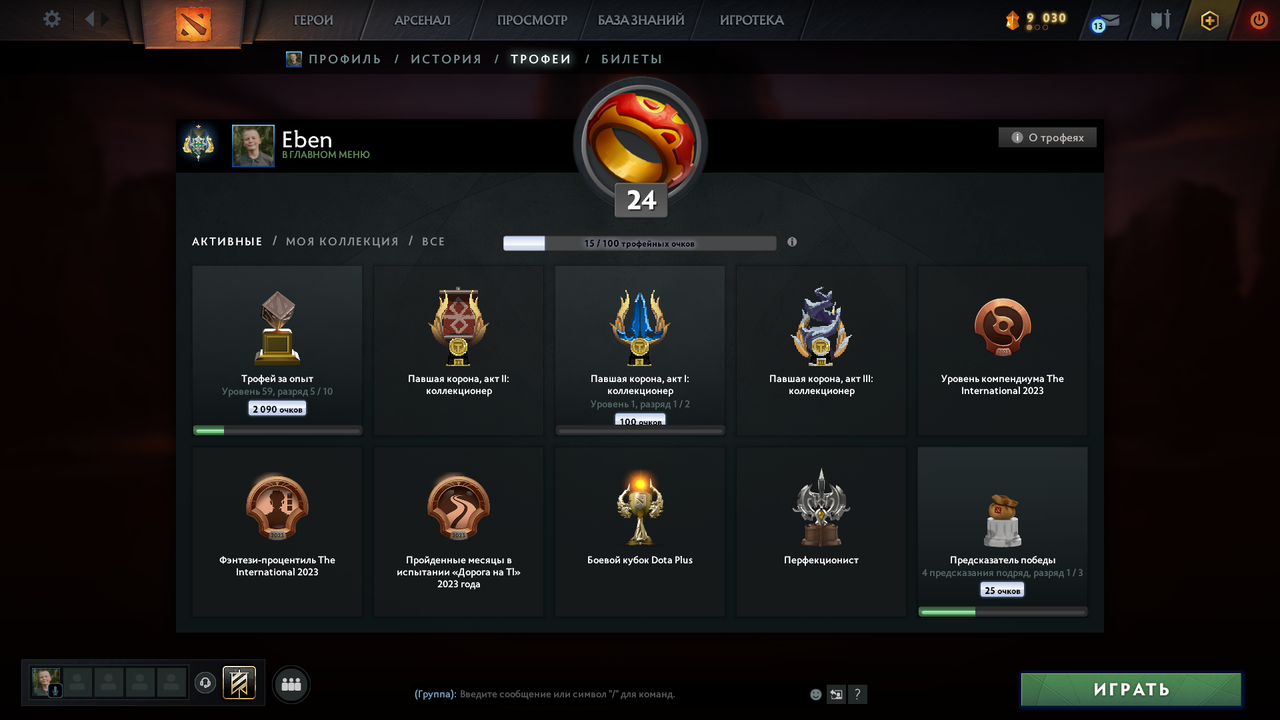Open the Dota Plus gold icon

[1209, 20]
